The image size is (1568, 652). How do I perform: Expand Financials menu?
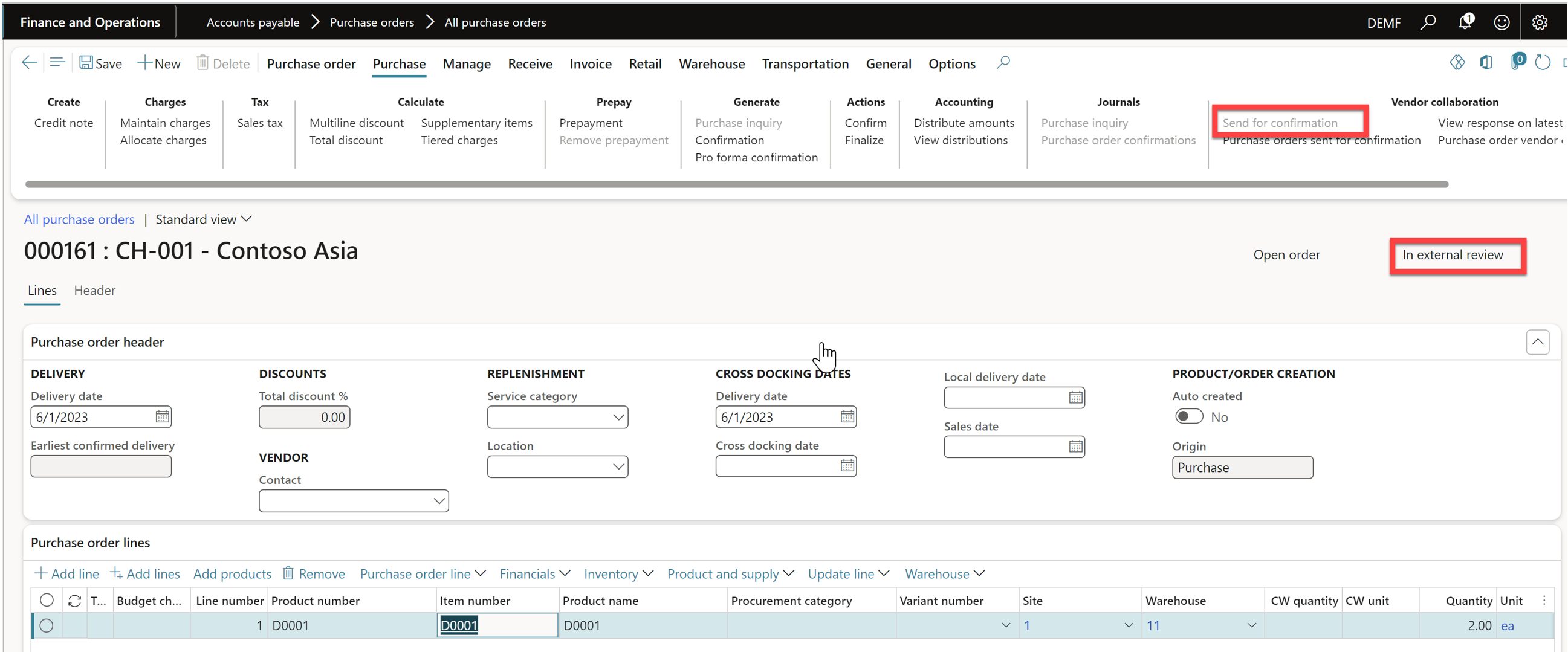pos(534,573)
